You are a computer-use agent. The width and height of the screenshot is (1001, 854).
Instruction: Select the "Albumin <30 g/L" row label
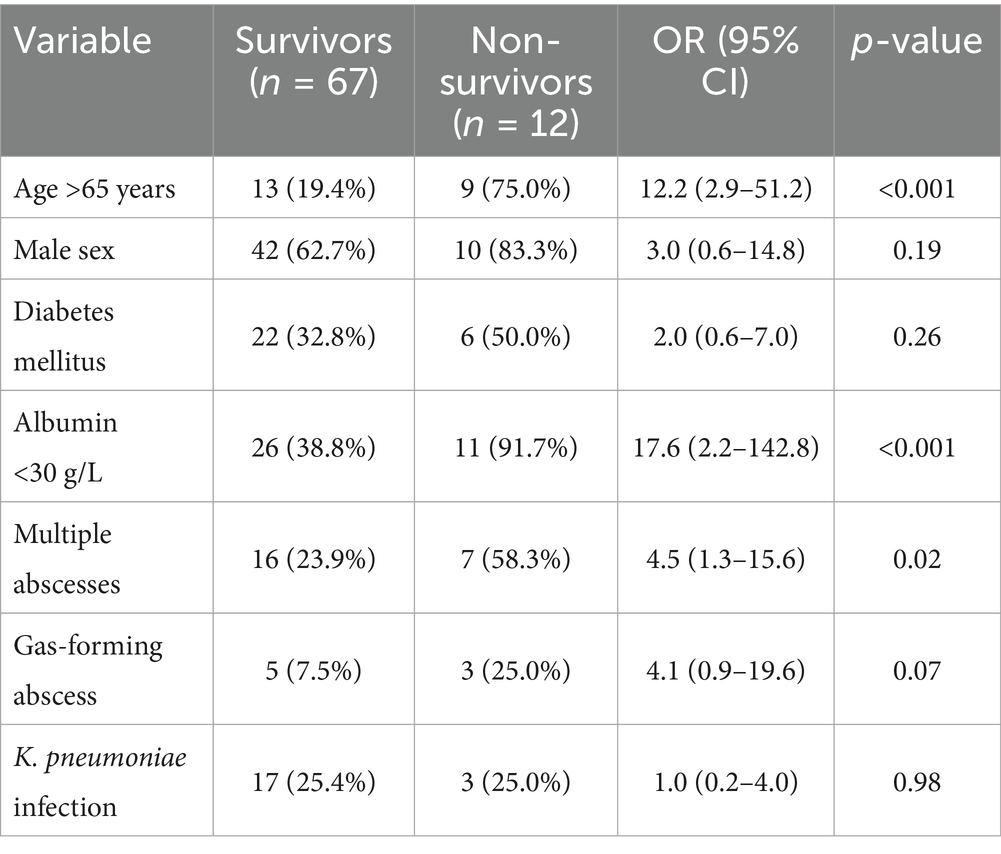(68, 446)
